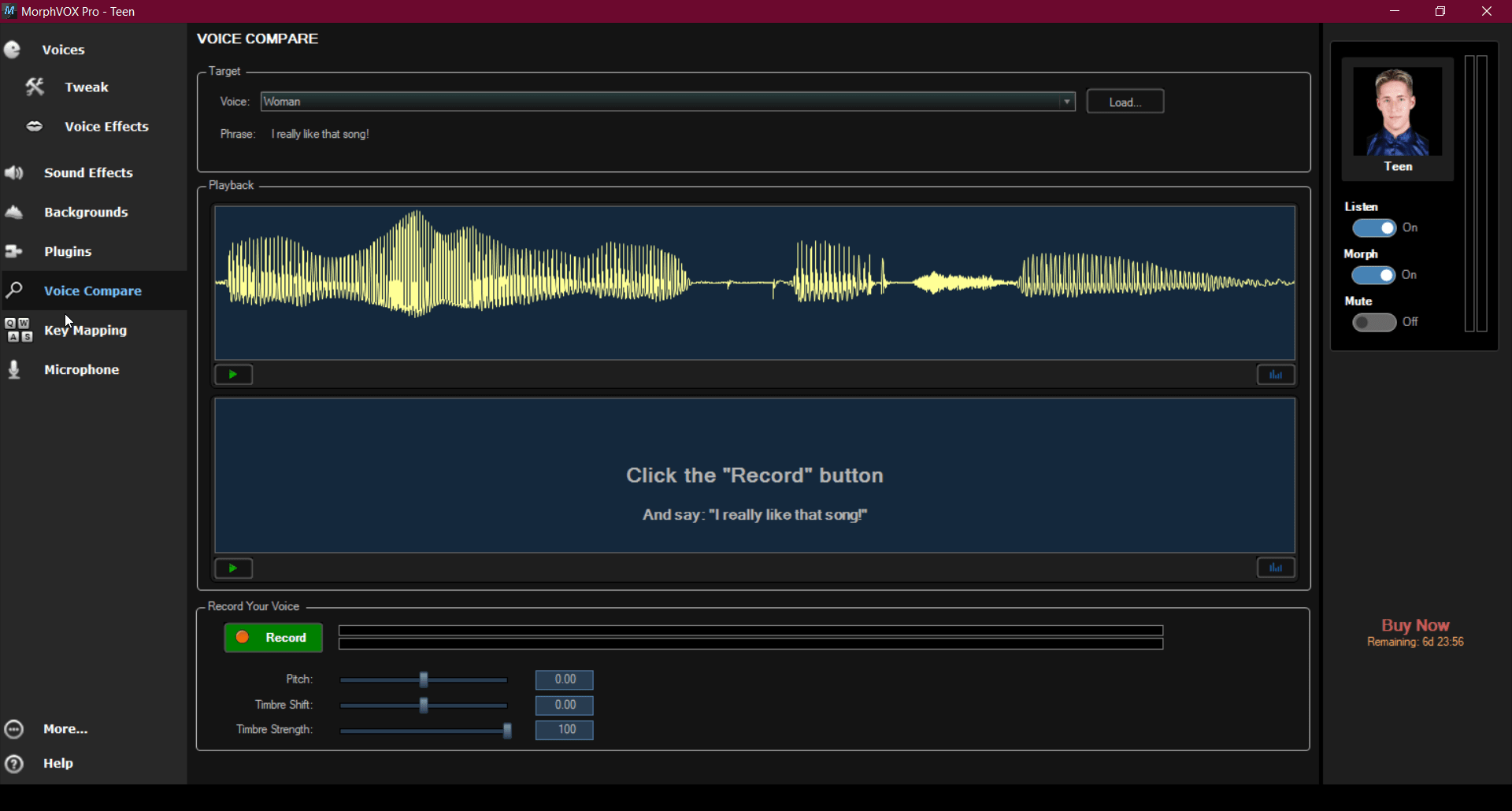Show spectrum analysis for recorded voice

tap(1276, 568)
